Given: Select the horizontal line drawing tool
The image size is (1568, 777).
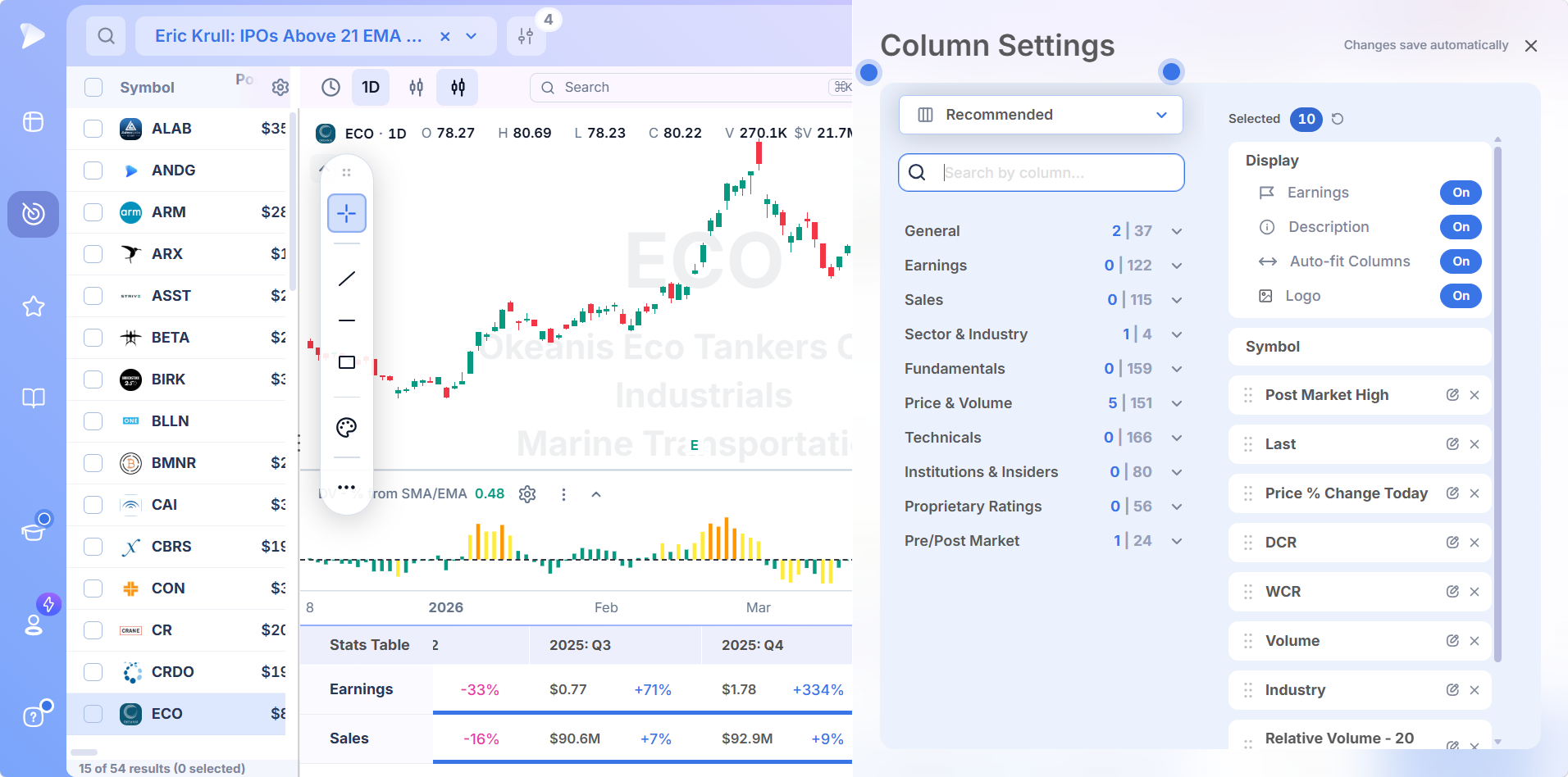Looking at the screenshot, I should click(x=347, y=320).
